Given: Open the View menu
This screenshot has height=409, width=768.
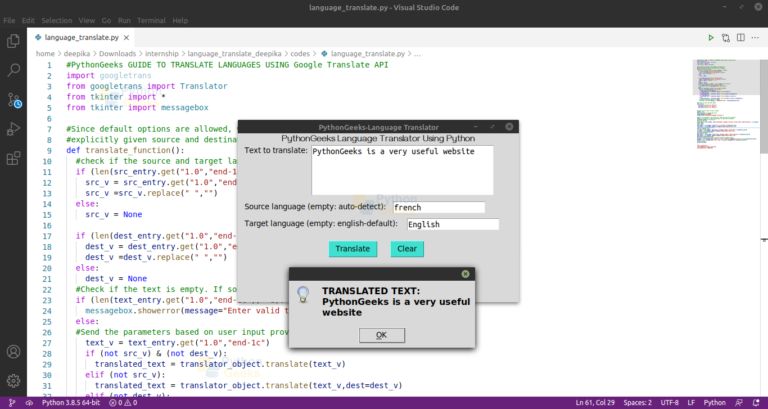Looking at the screenshot, I should pos(87,21).
